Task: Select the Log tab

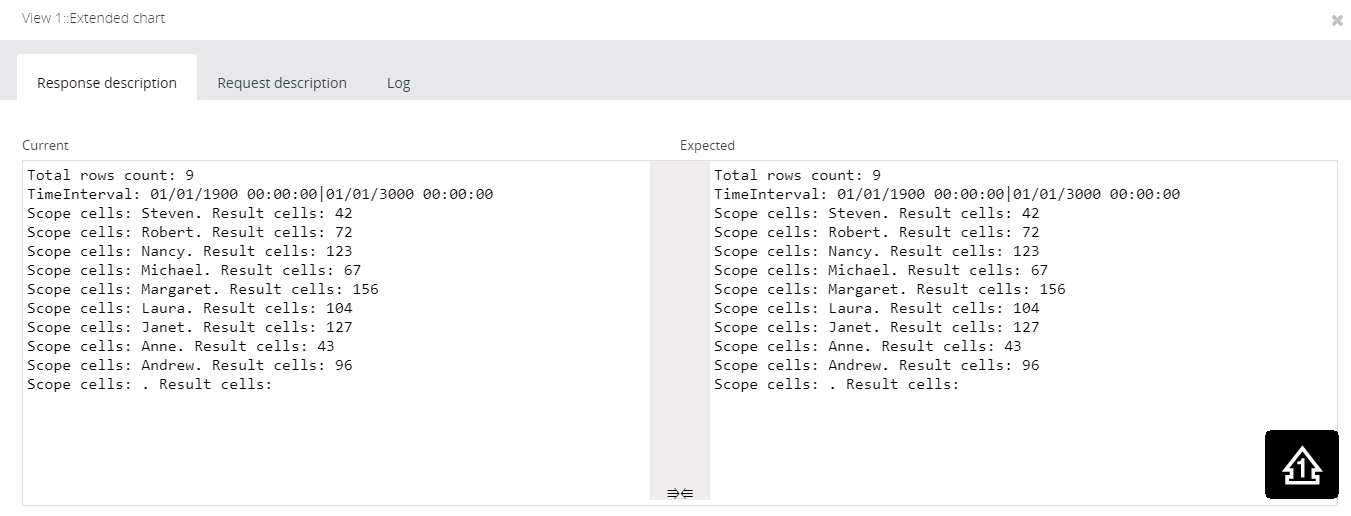Action: point(399,83)
